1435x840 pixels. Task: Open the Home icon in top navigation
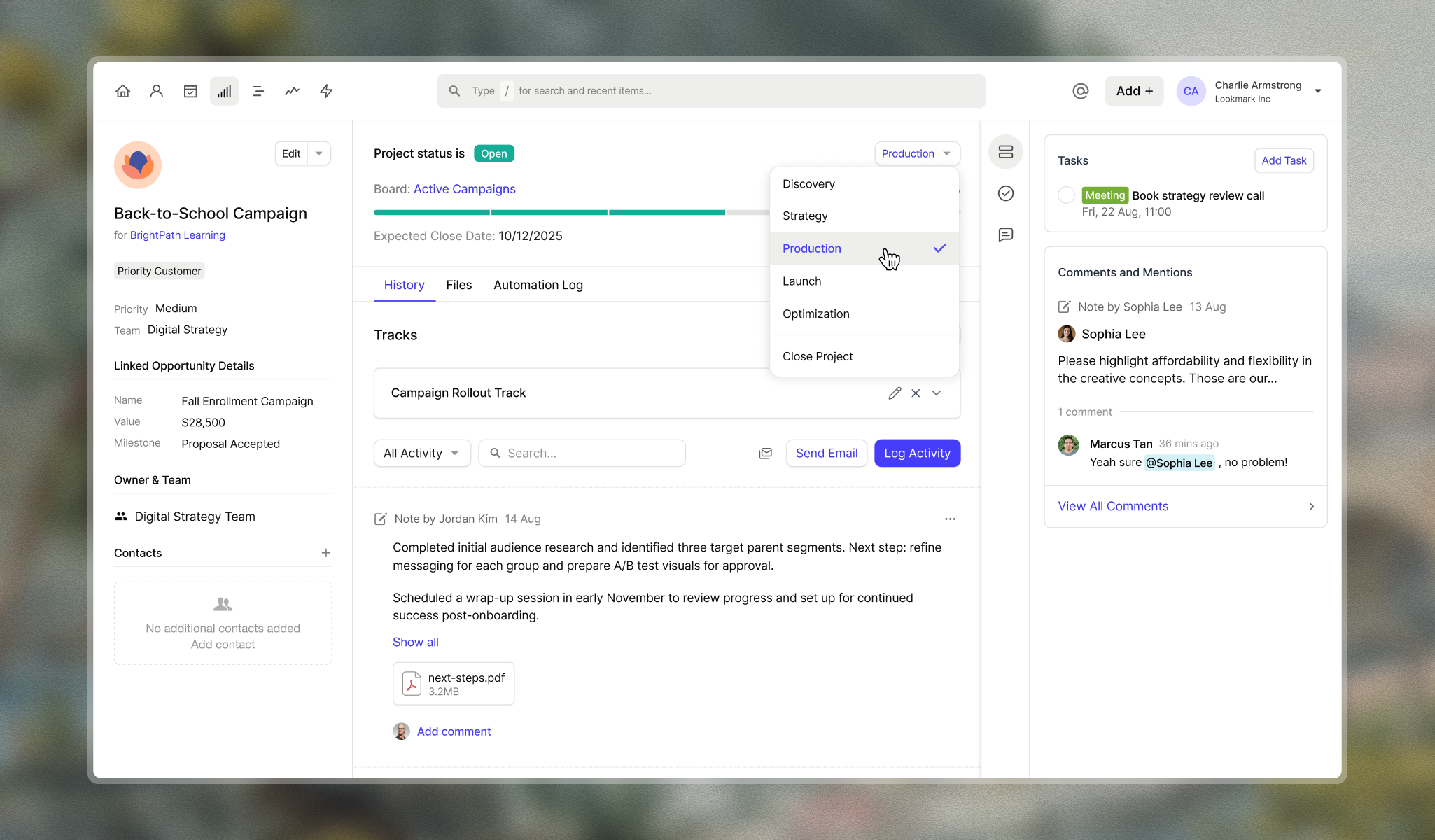click(122, 91)
